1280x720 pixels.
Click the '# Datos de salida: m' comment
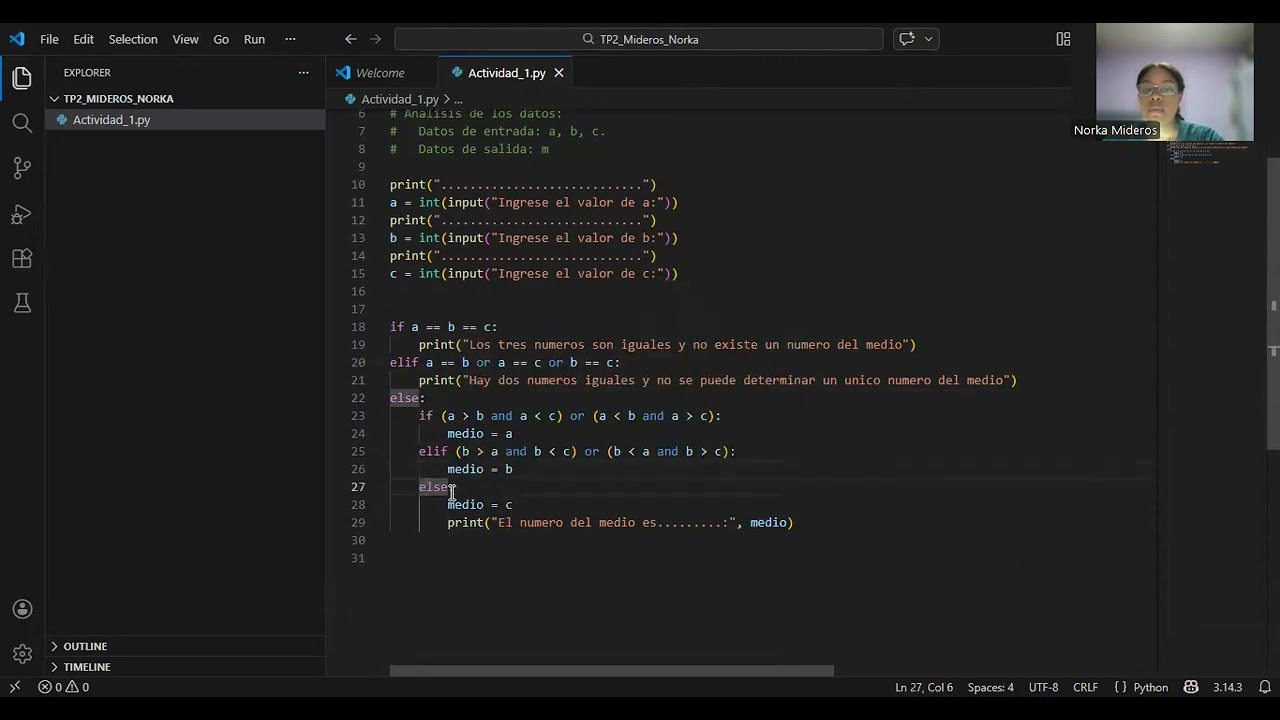(469, 149)
